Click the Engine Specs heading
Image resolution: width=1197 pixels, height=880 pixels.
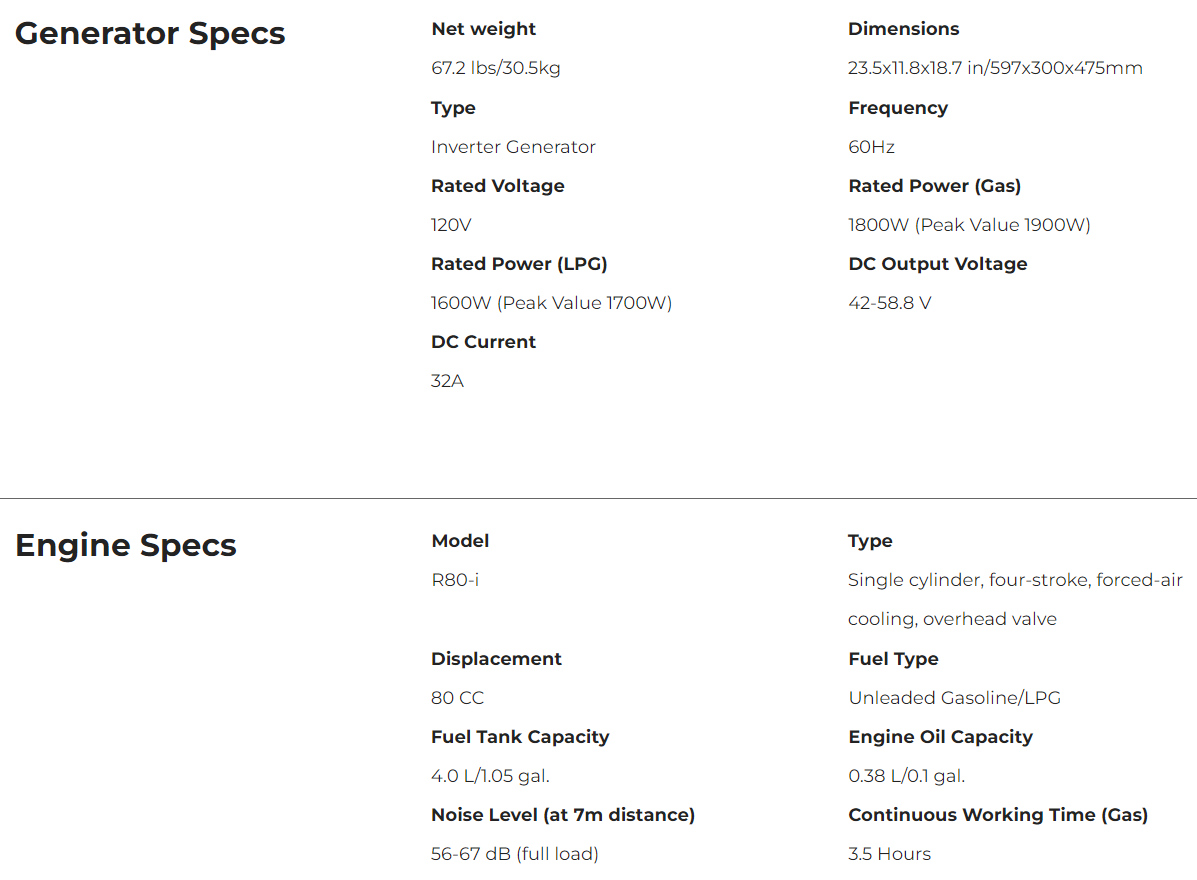pos(126,545)
